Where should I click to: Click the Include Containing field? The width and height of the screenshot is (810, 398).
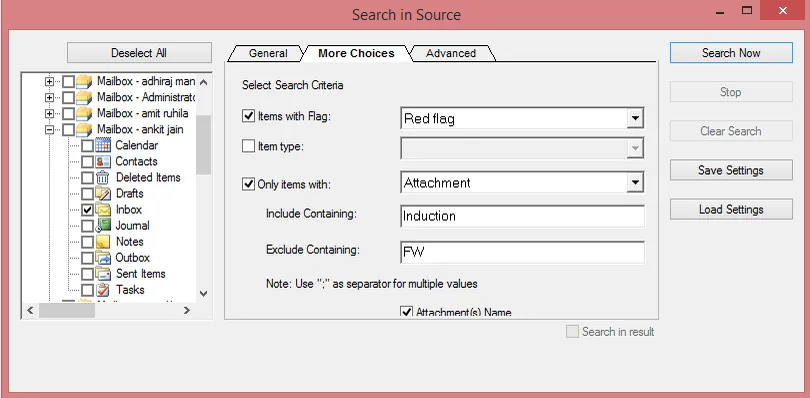click(522, 216)
